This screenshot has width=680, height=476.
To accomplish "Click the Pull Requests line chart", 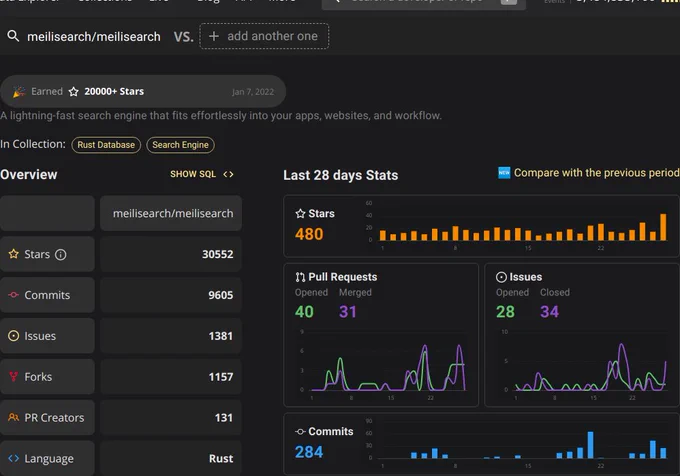I will (x=384, y=367).
